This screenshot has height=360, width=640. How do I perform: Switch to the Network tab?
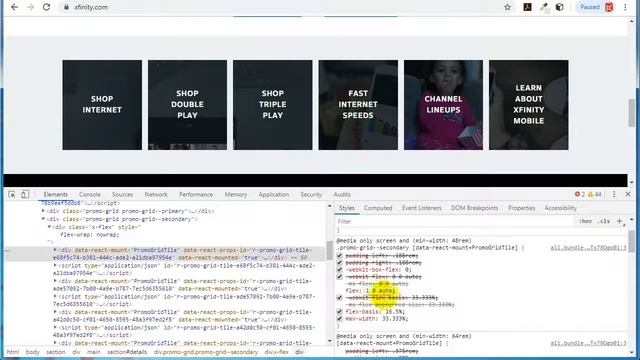(156, 194)
